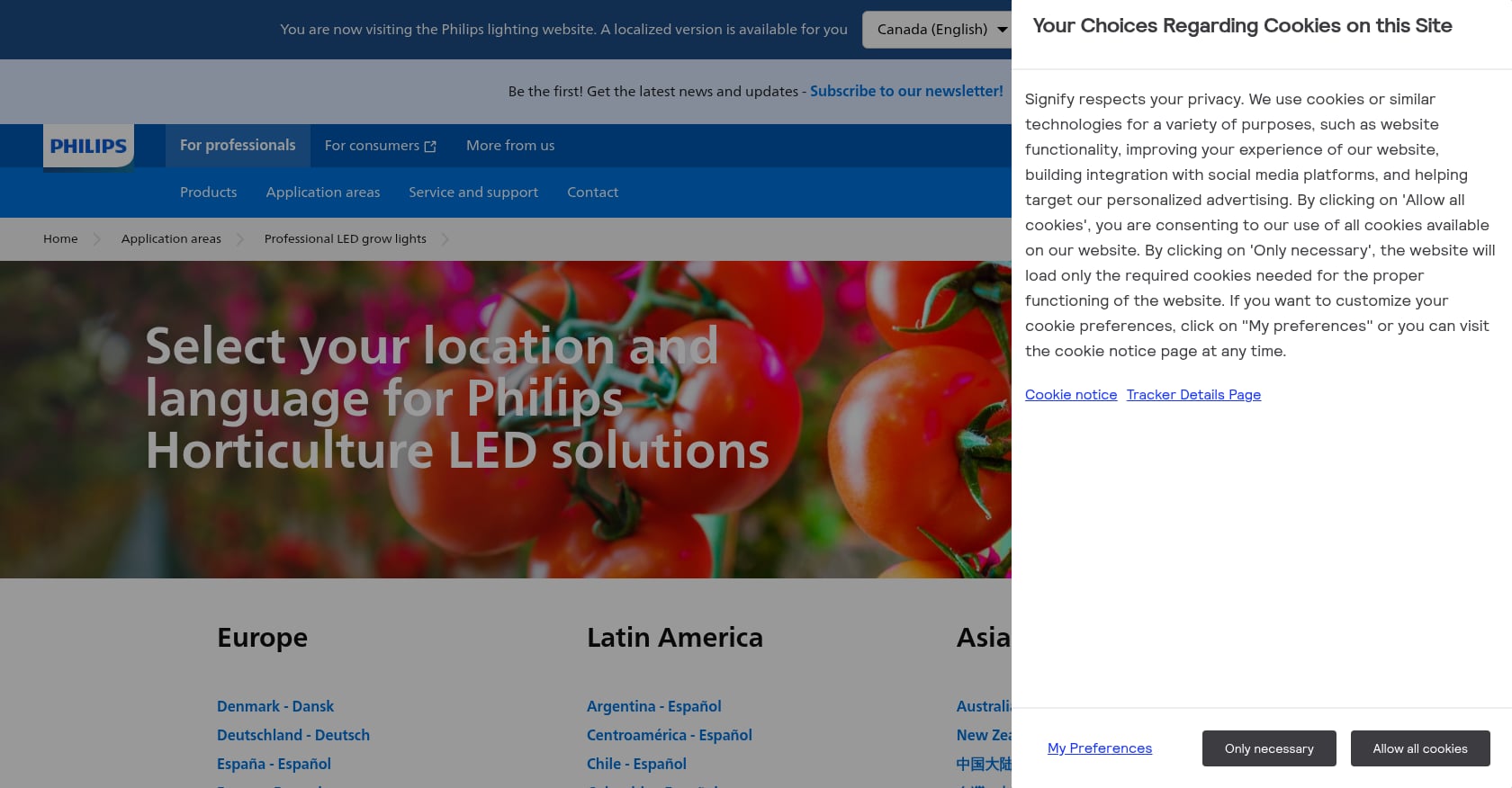Open the For consumers link
Viewport: 1512px width, 788px height.
(380, 146)
